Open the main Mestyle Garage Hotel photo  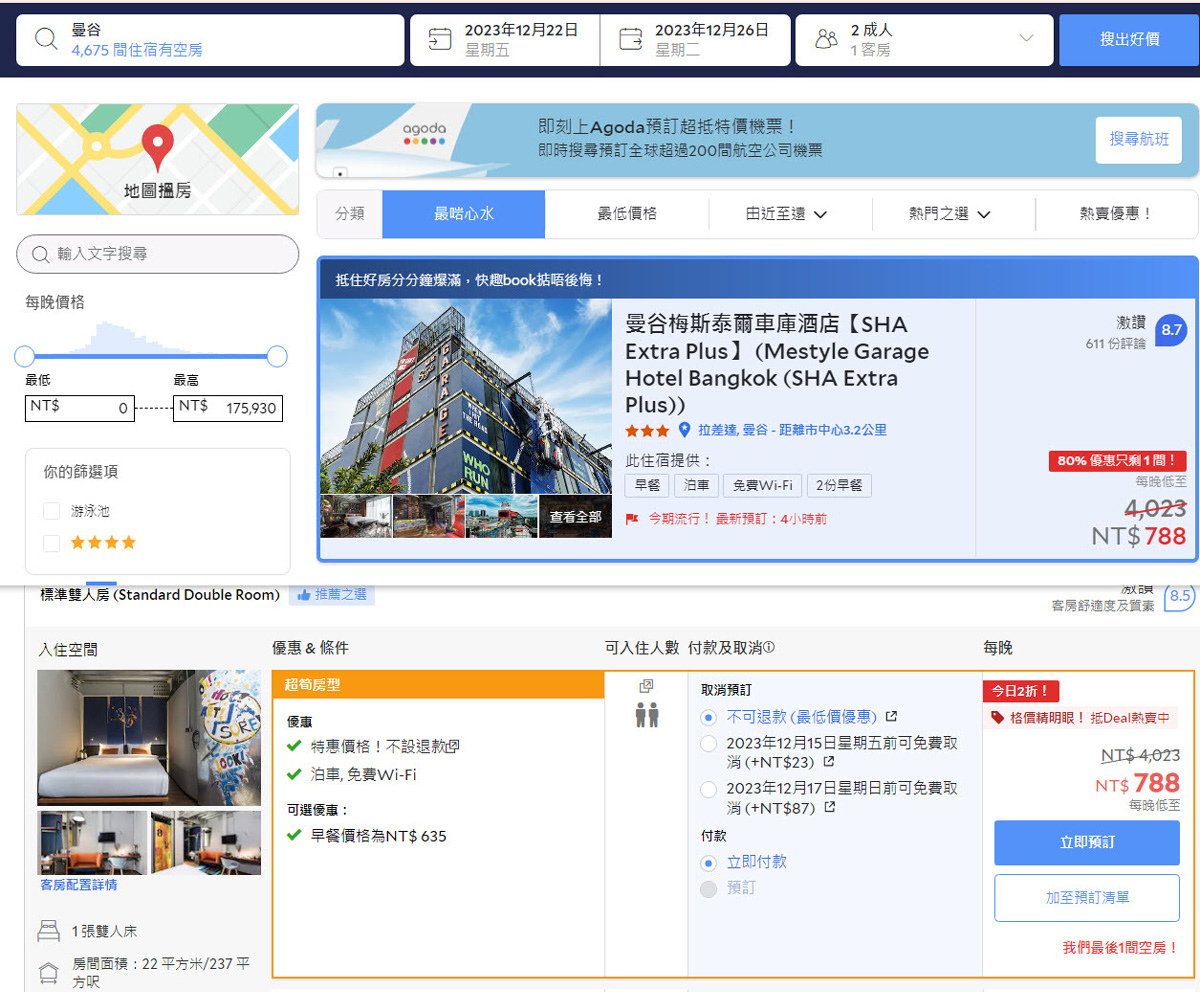click(466, 396)
